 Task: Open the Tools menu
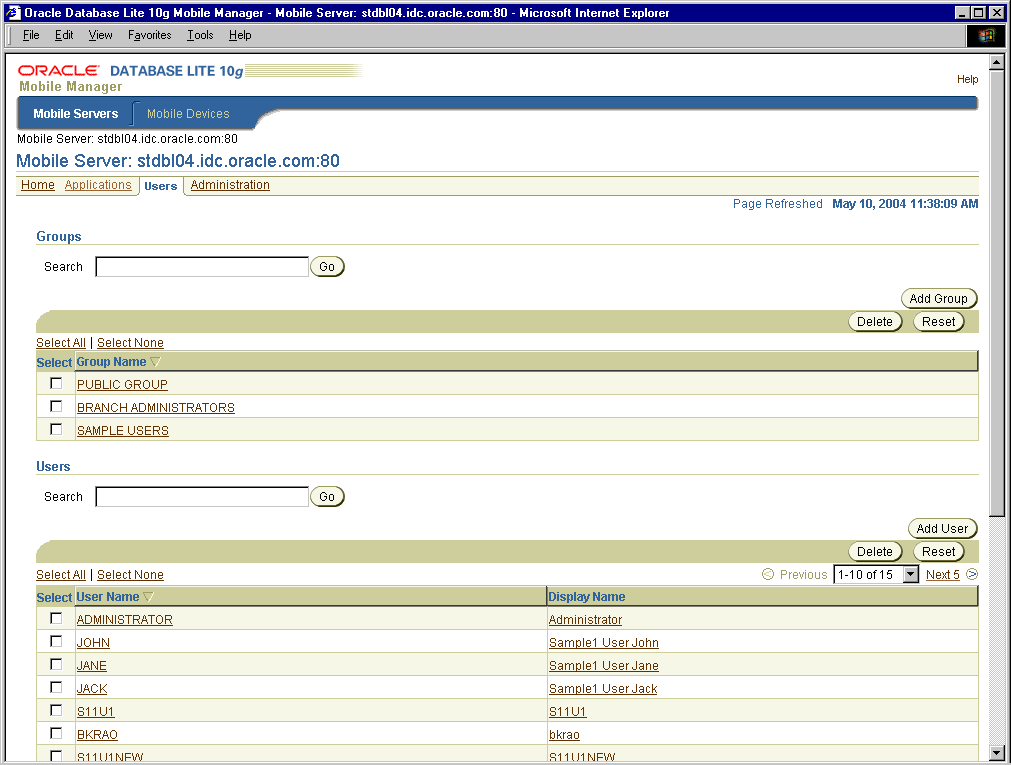[x=200, y=35]
